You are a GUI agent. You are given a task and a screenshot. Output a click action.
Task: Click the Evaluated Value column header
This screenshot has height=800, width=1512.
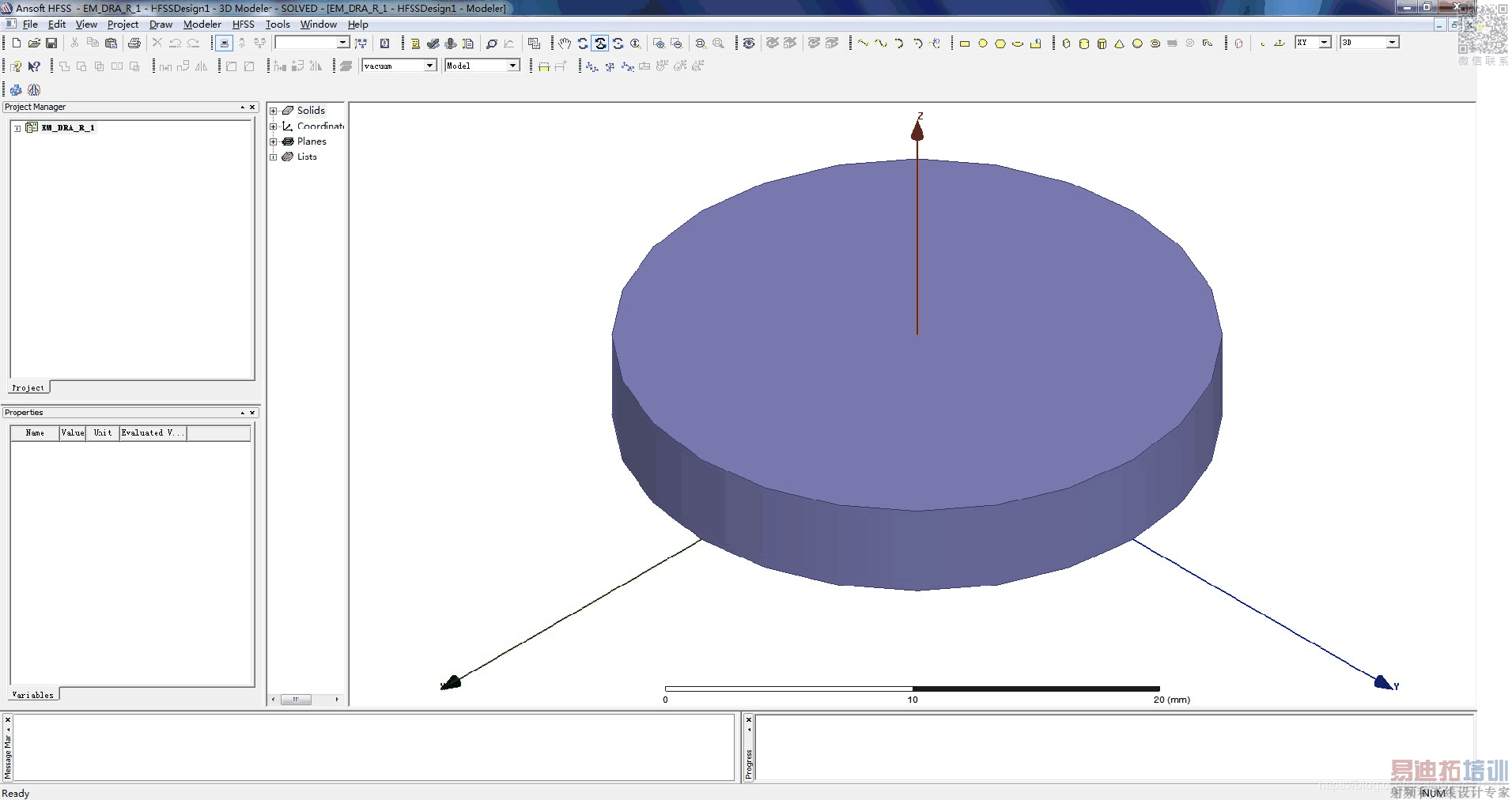tap(153, 433)
